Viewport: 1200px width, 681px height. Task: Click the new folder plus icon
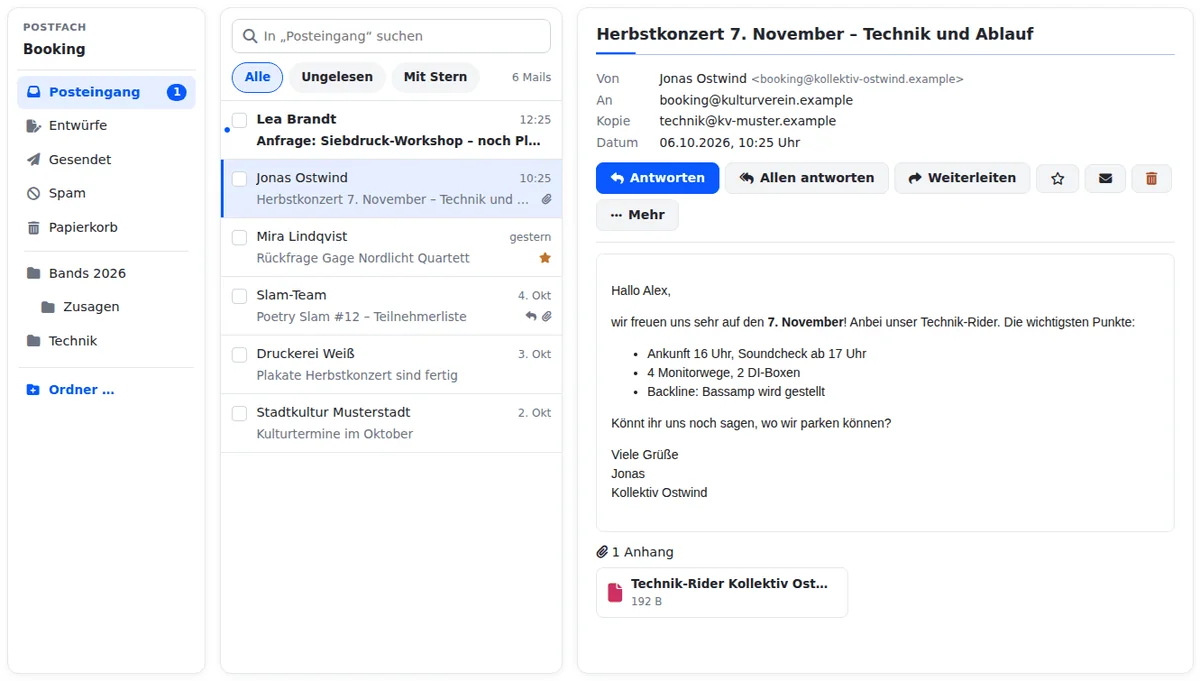pos(33,390)
